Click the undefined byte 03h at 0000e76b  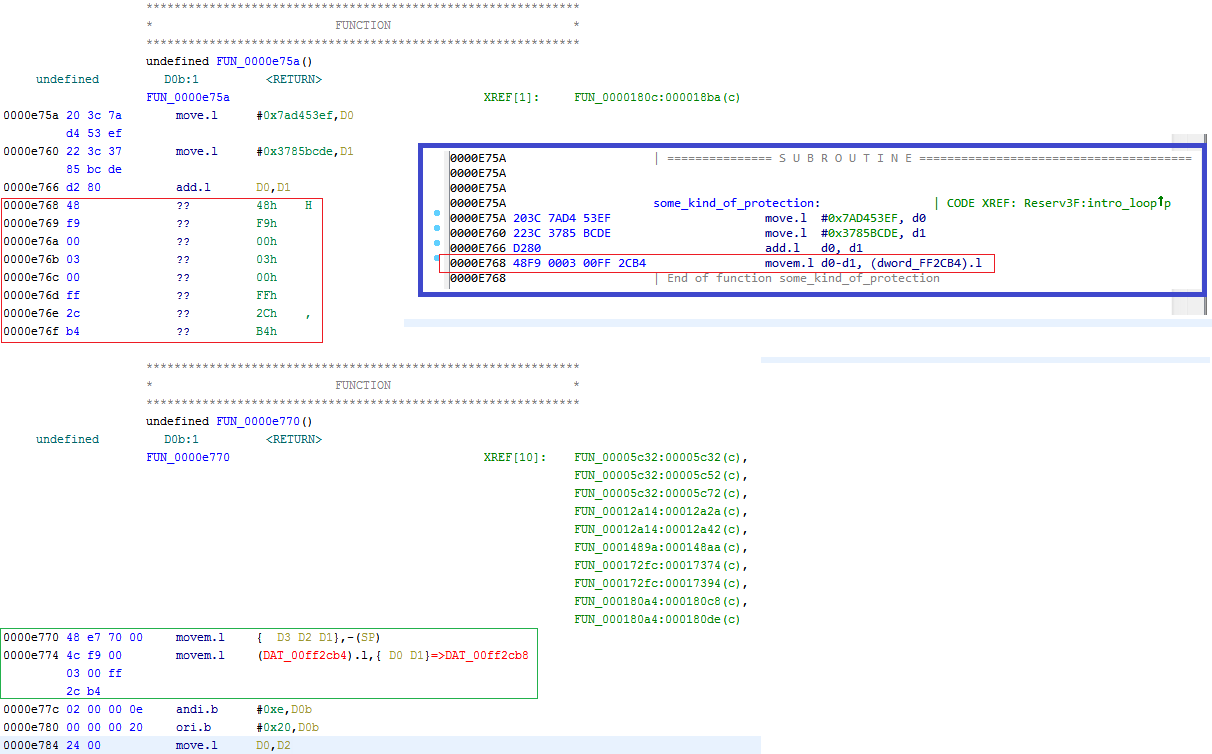point(267,259)
